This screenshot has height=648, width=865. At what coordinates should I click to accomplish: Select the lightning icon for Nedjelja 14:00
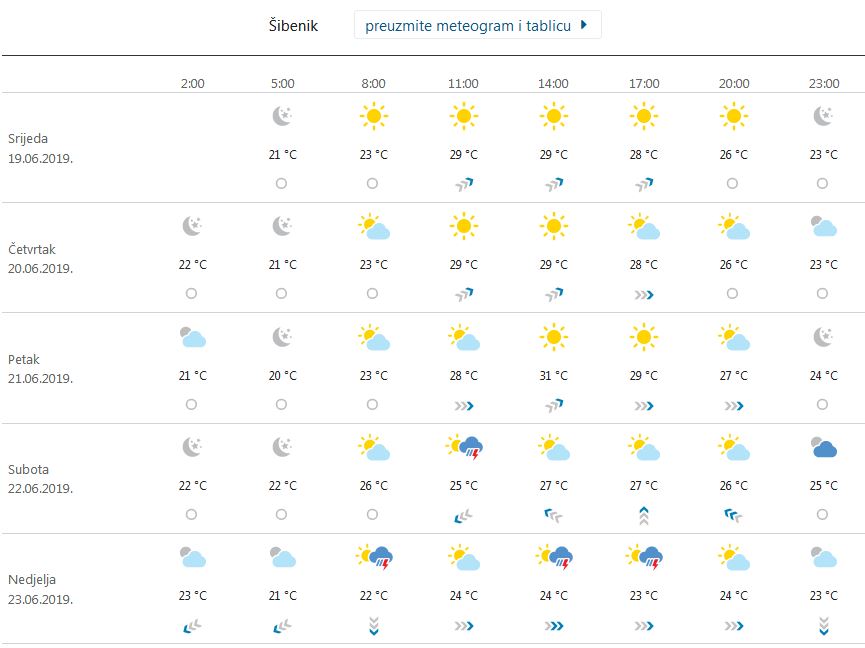tap(556, 560)
